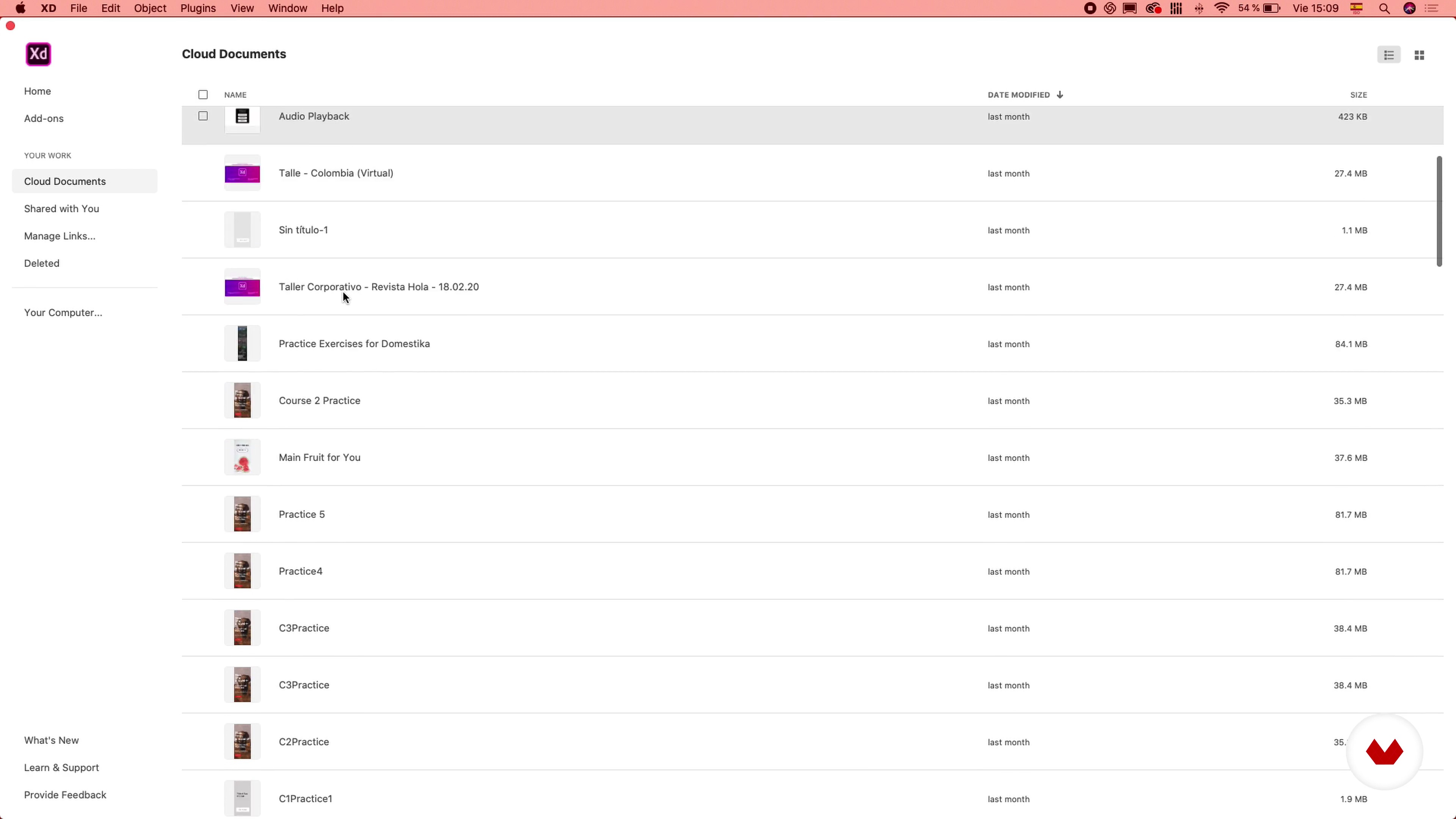Select Cloud Documents in sidebar
Image resolution: width=1456 pixels, height=819 pixels.
(x=84, y=182)
